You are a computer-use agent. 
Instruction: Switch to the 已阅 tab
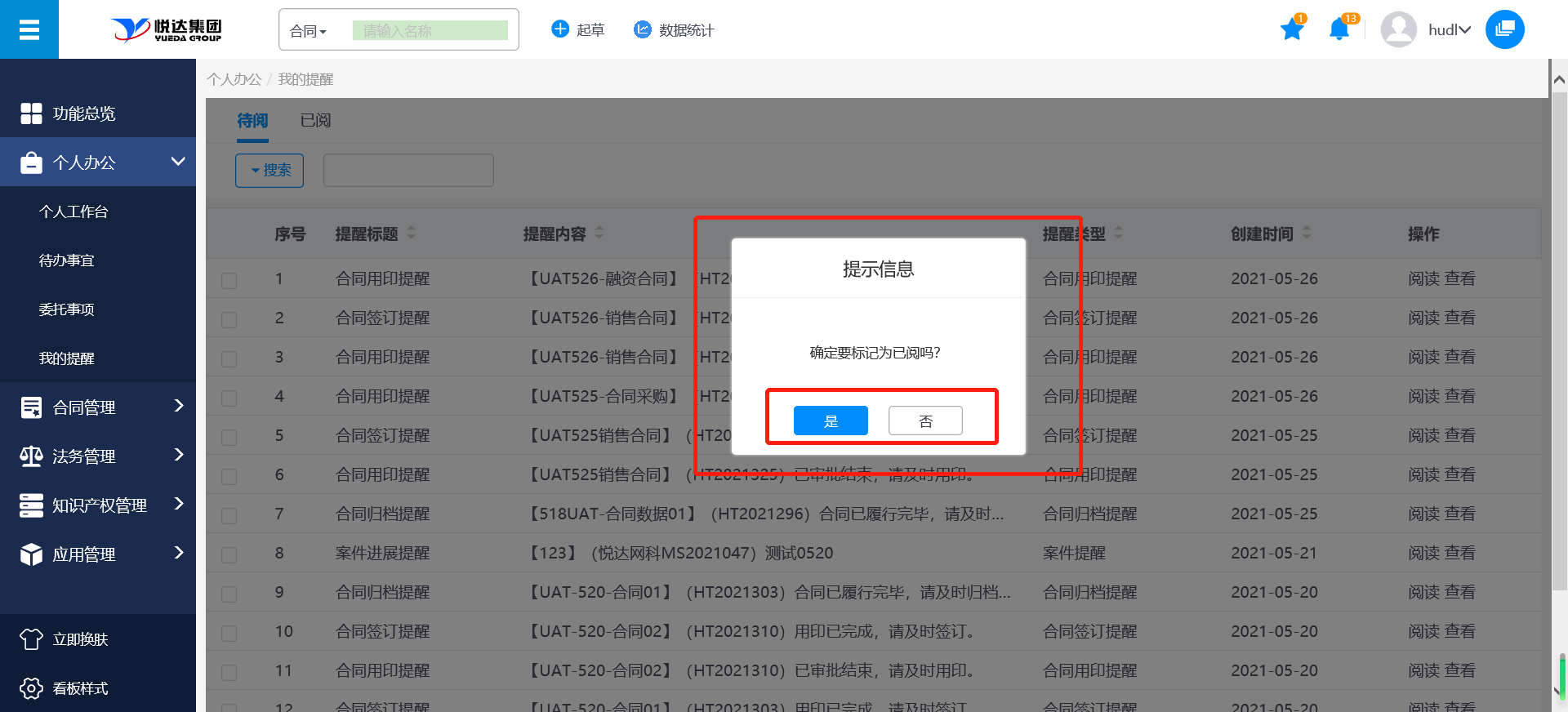(x=315, y=121)
